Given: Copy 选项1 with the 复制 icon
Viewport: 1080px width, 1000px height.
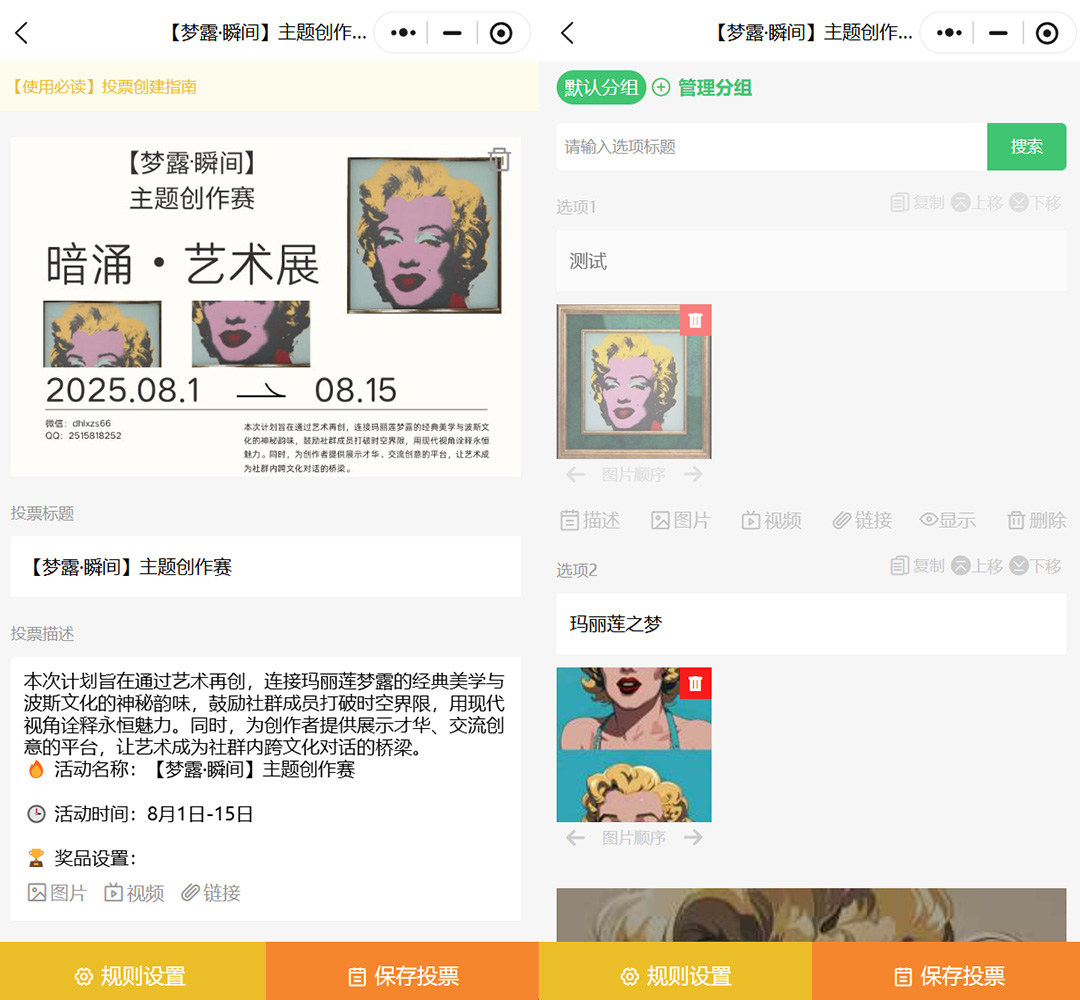Looking at the screenshot, I should [x=917, y=202].
